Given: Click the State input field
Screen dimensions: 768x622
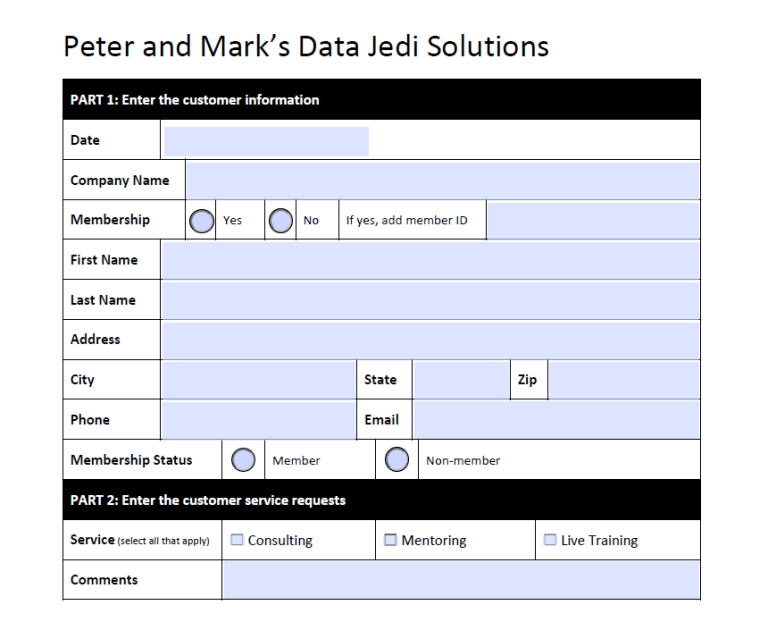Looking at the screenshot, I should point(461,380).
